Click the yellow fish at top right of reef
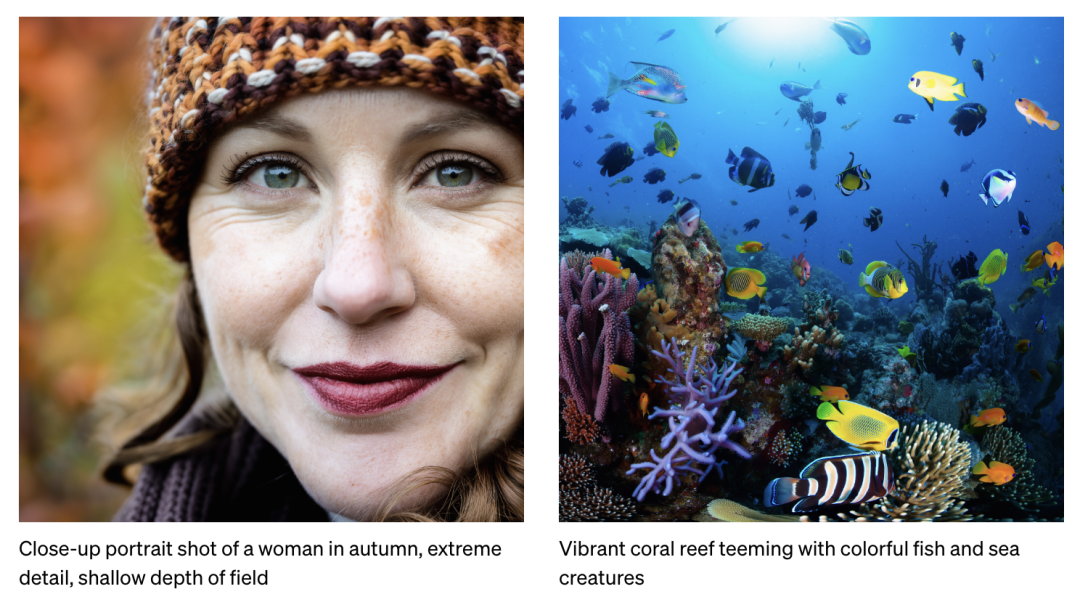The height and width of the screenshot is (597, 1080). click(936, 87)
